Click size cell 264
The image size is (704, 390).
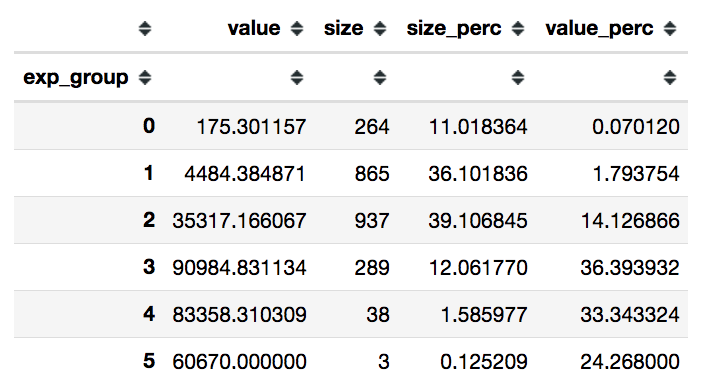[x=372, y=127]
